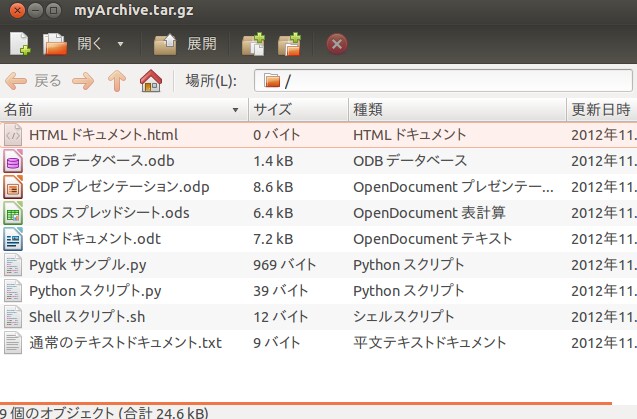Click the add folder icon
This screenshot has width=637, height=419.
(x=290, y=44)
